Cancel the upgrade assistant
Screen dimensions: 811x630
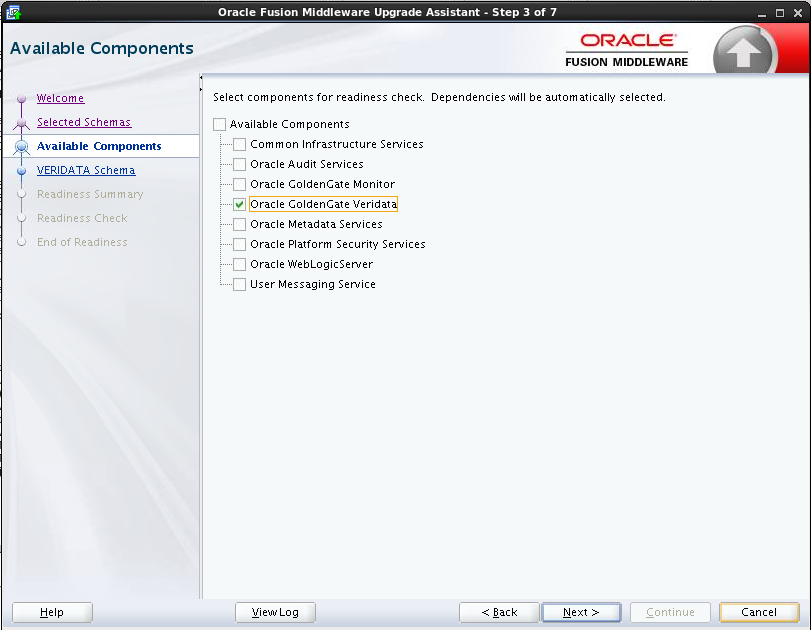759,612
